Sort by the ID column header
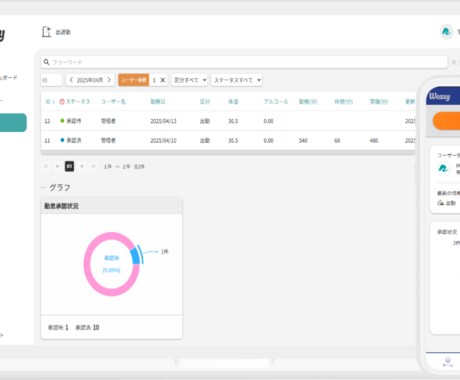The image size is (460, 380). point(50,101)
